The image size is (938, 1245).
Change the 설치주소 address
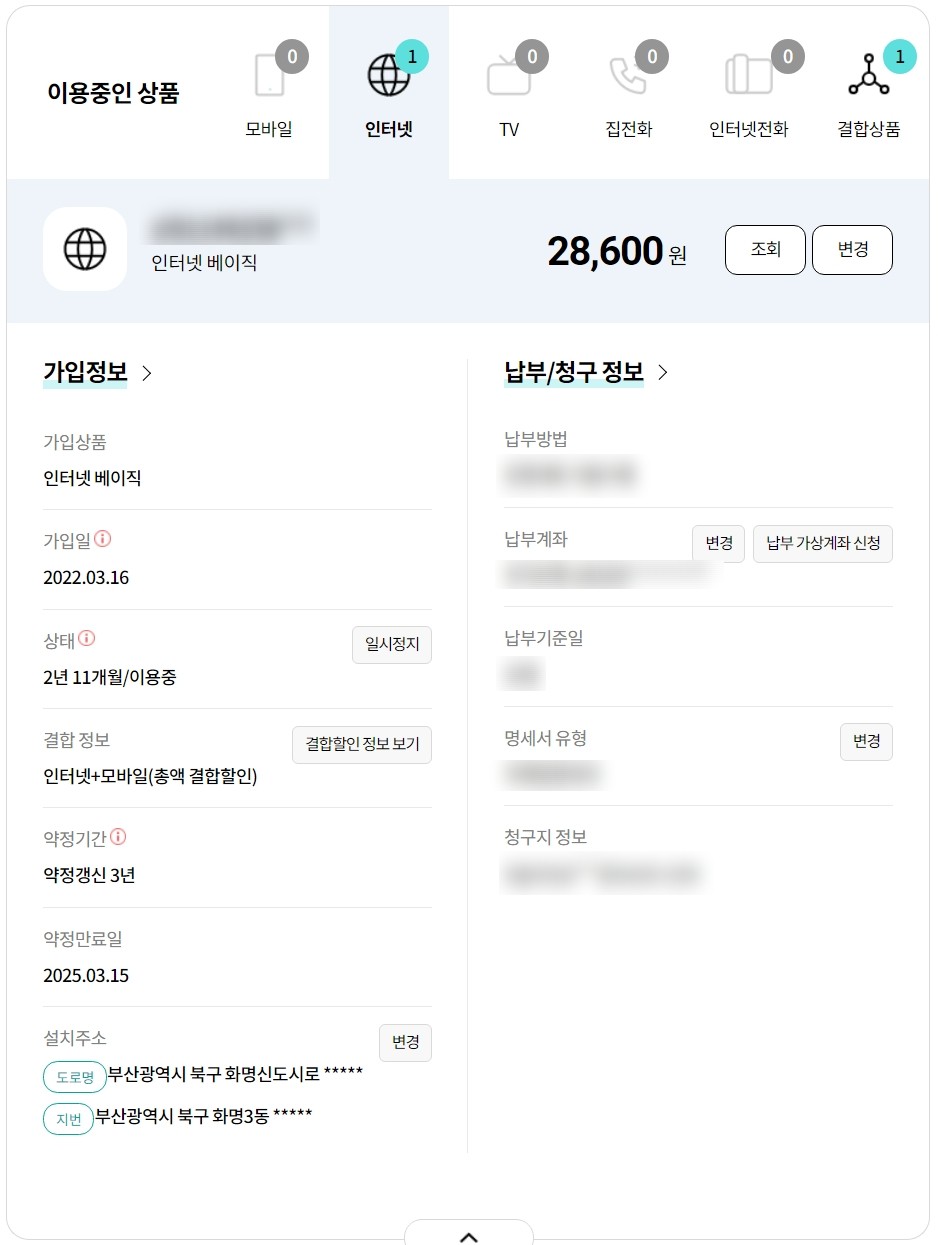405,1043
